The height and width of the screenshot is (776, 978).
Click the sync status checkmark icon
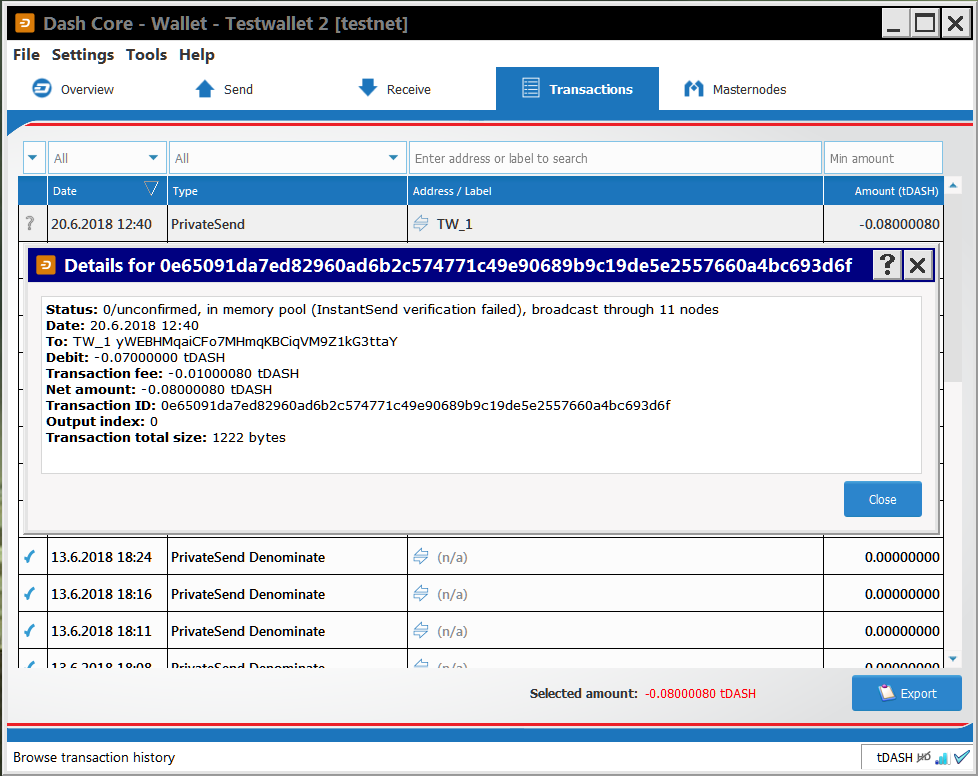click(962, 757)
